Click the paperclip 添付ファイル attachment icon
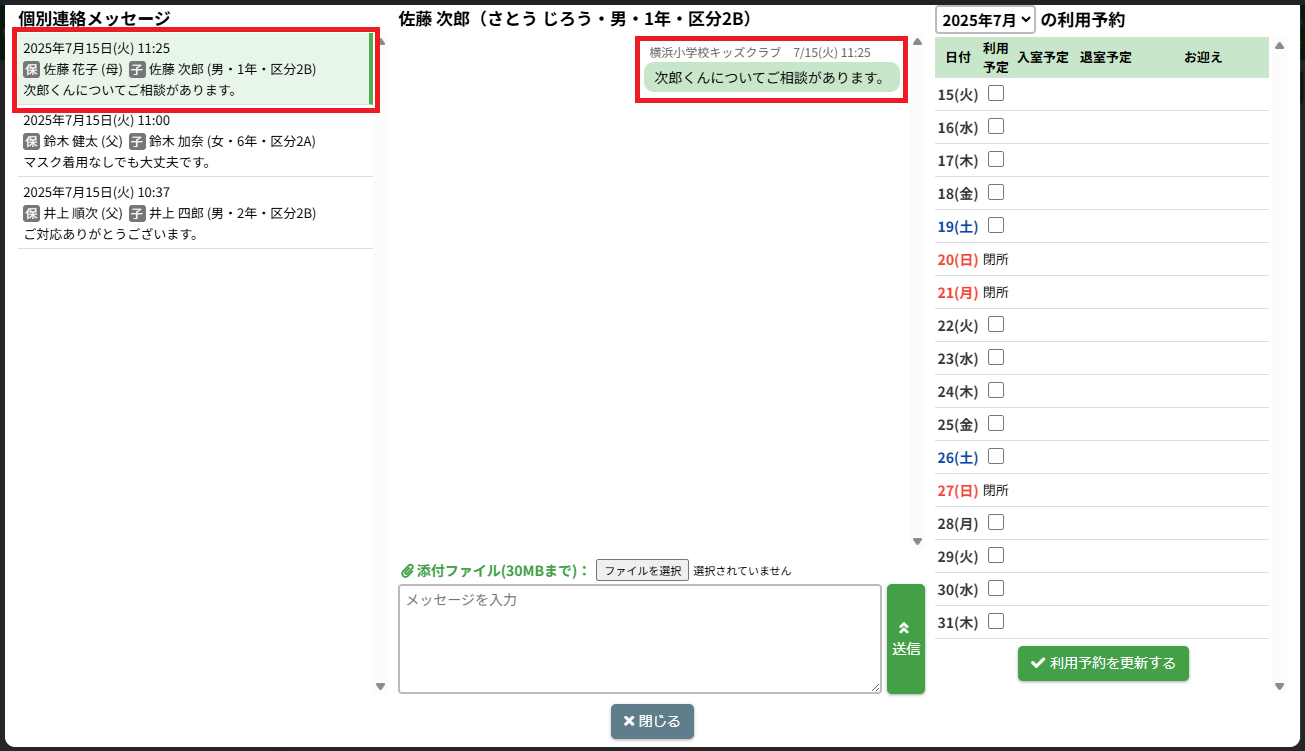The height and width of the screenshot is (751, 1305). (407, 571)
